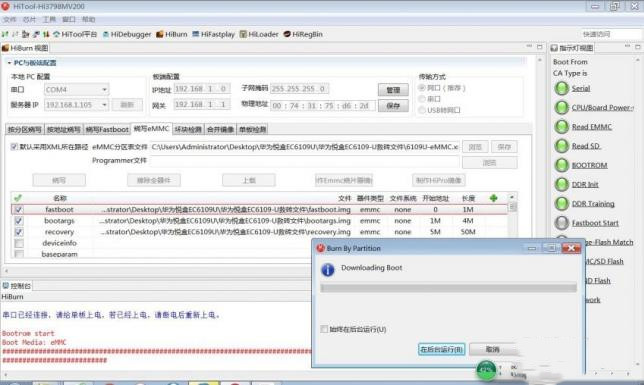Click the 'fastboot' partition name cell
The height and width of the screenshot is (385, 644).
(59, 210)
